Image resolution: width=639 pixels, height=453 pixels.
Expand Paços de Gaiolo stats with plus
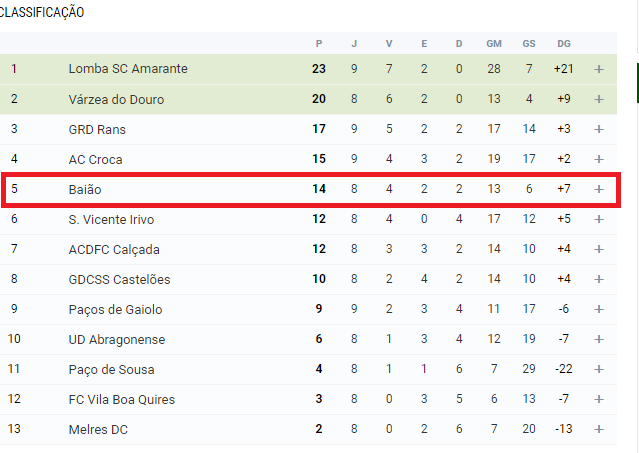[x=599, y=310]
